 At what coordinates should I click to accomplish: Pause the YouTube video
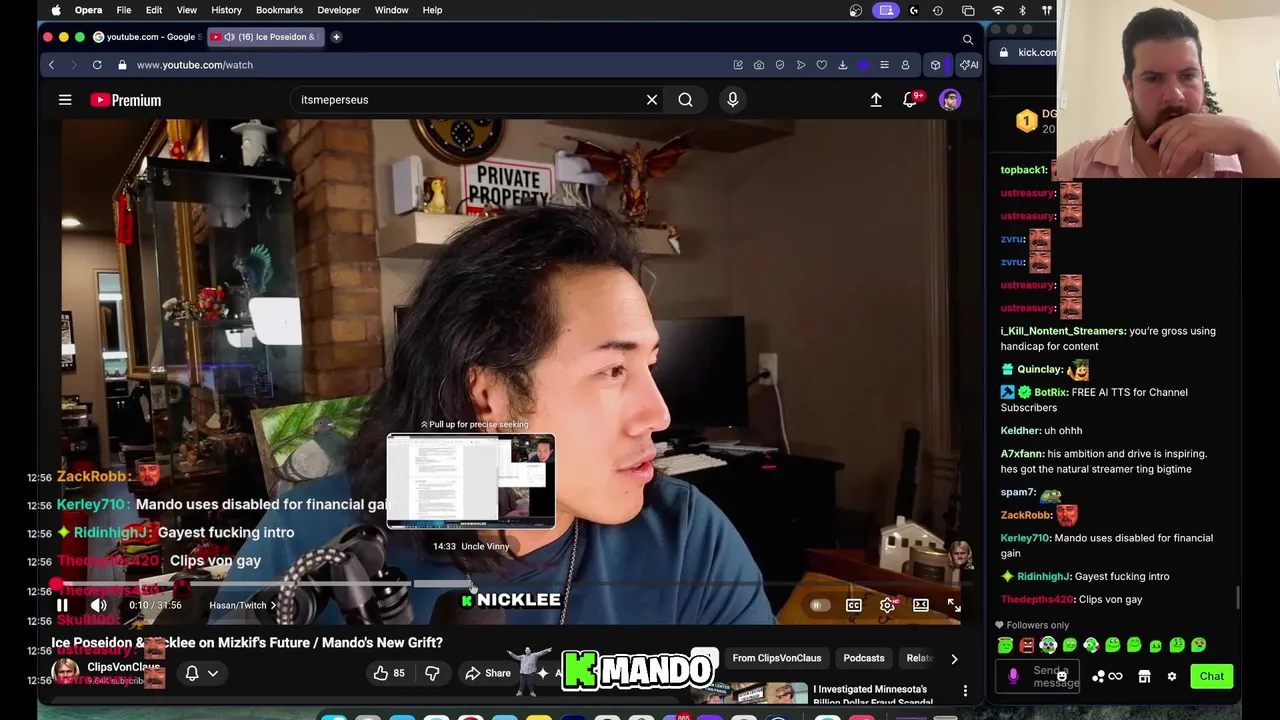pos(62,605)
